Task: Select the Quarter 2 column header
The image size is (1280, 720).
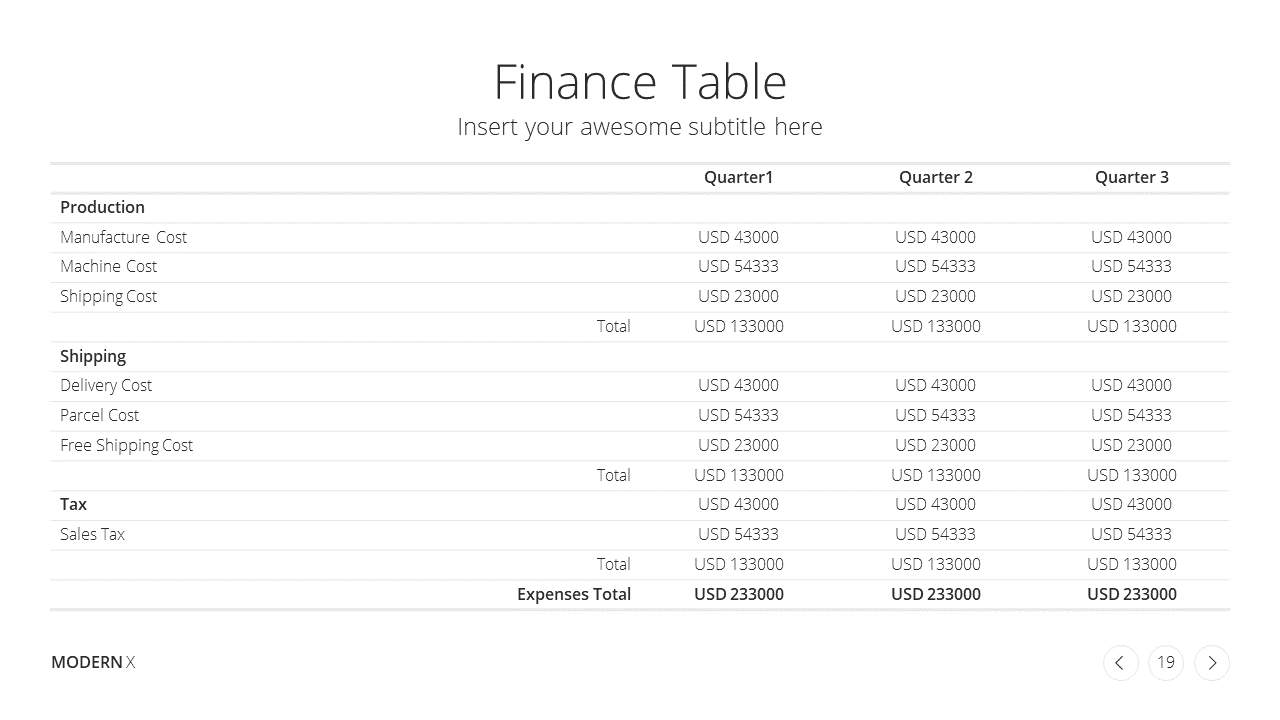Action: click(936, 177)
